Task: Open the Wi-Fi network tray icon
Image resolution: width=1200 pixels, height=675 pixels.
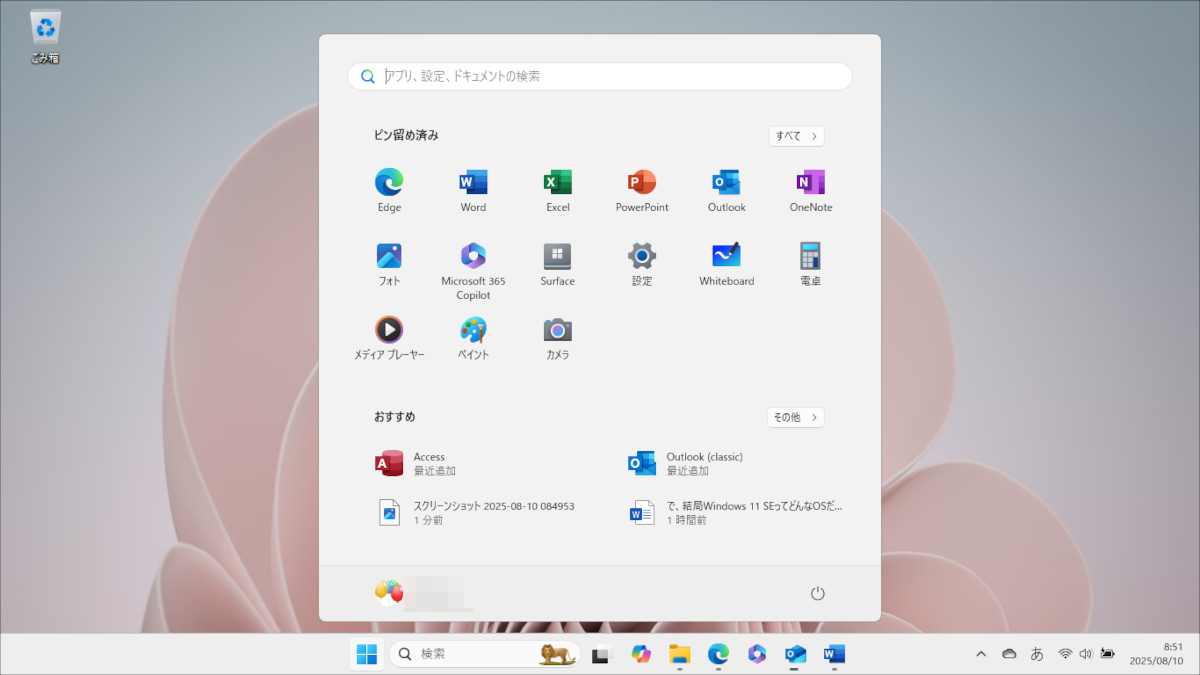Action: coord(1066,654)
